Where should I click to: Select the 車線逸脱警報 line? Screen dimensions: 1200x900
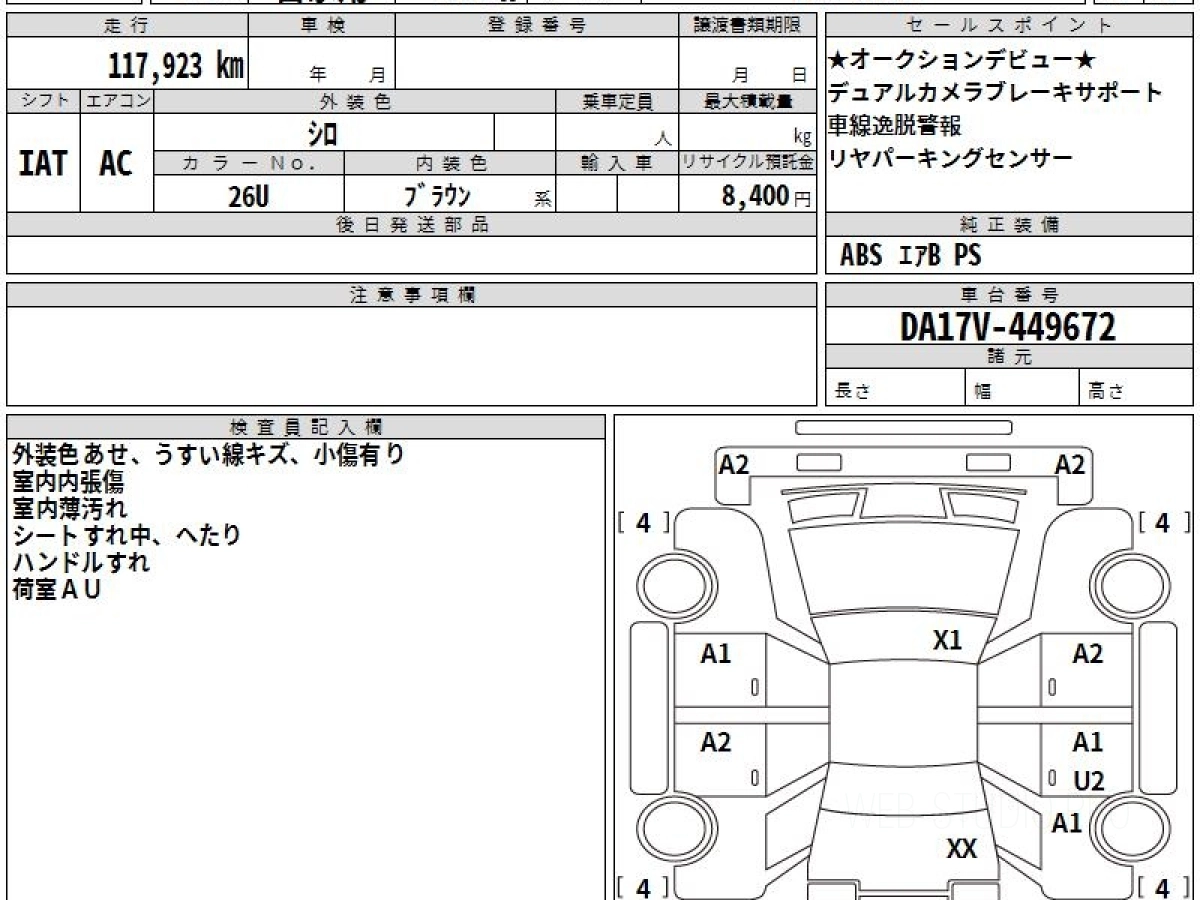pyautogui.click(x=895, y=125)
